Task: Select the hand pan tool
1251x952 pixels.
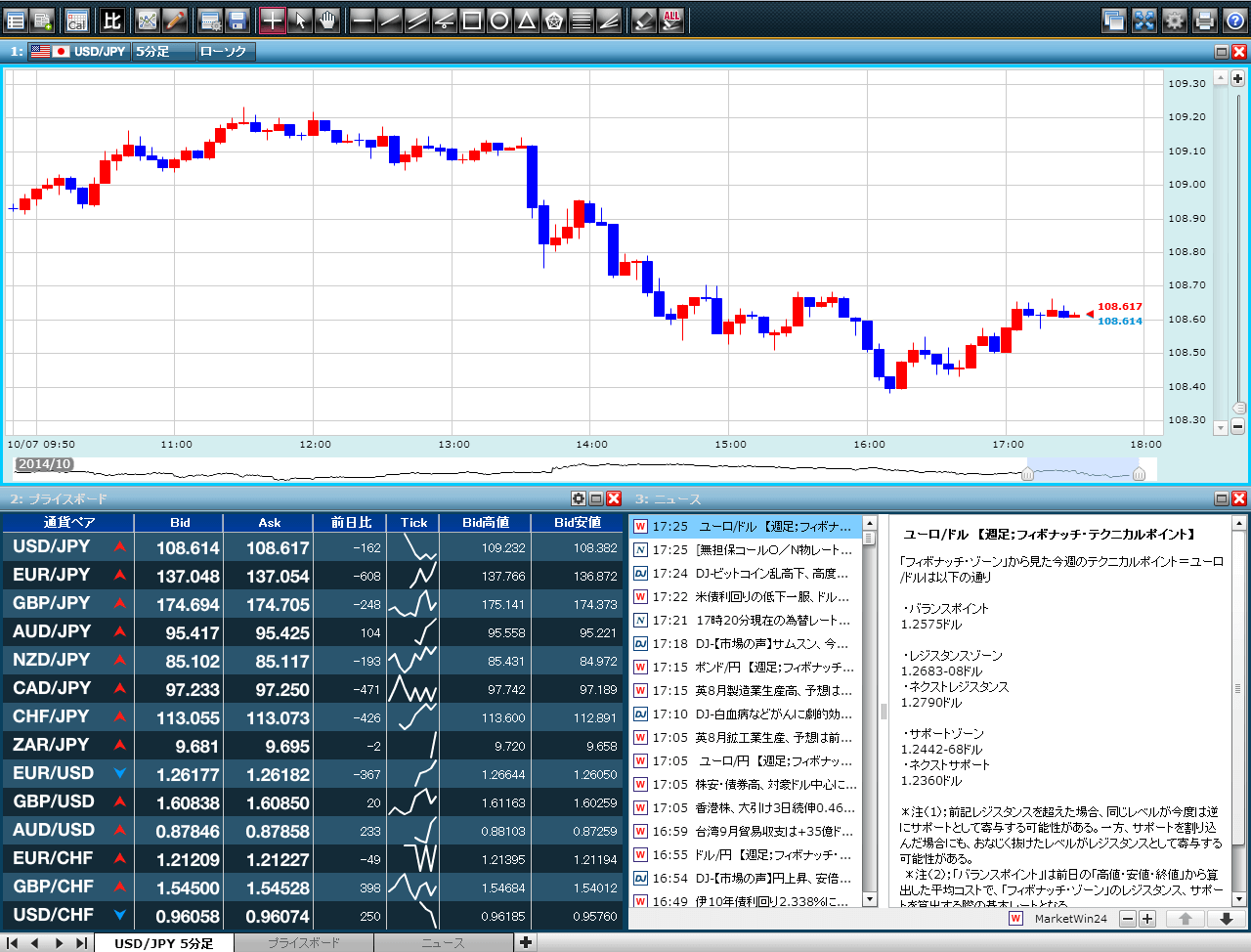Action: pyautogui.click(x=327, y=20)
